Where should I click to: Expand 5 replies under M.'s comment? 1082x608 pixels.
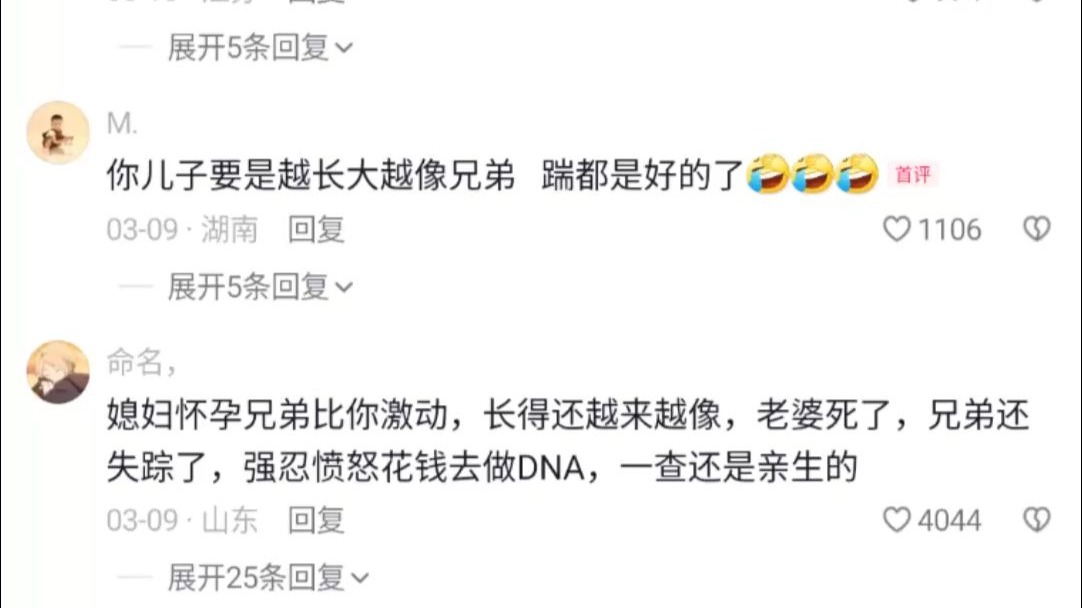point(260,286)
